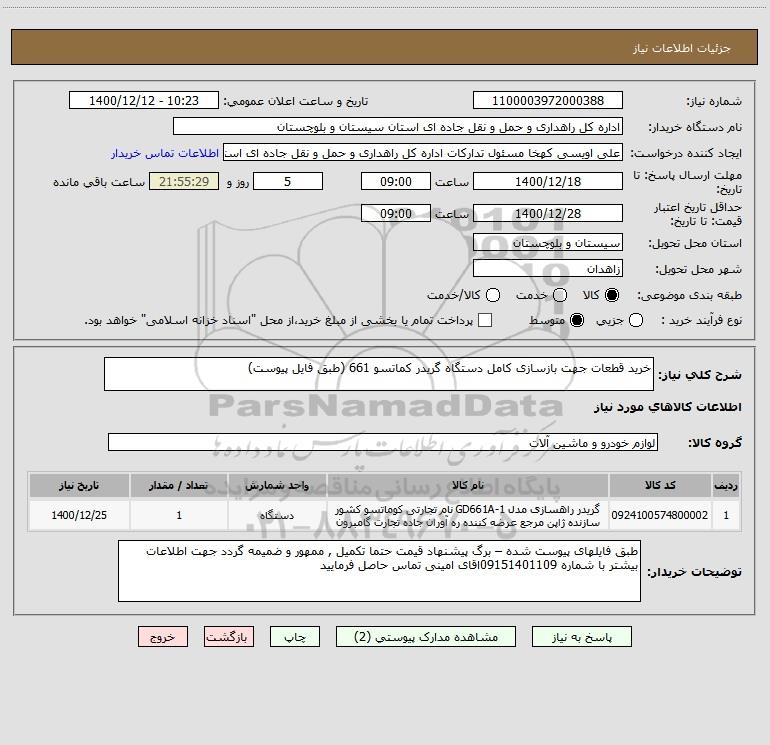Click the اطلاعات کالاهای مورد نیاز heading
Screen dimensions: 770x745
[667, 407]
